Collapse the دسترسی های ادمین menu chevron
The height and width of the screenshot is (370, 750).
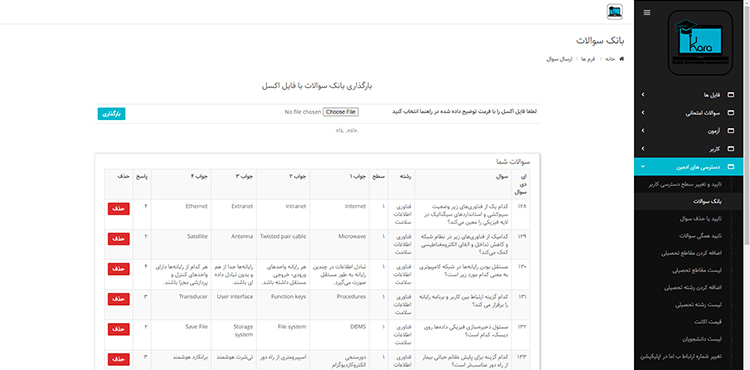coord(642,167)
